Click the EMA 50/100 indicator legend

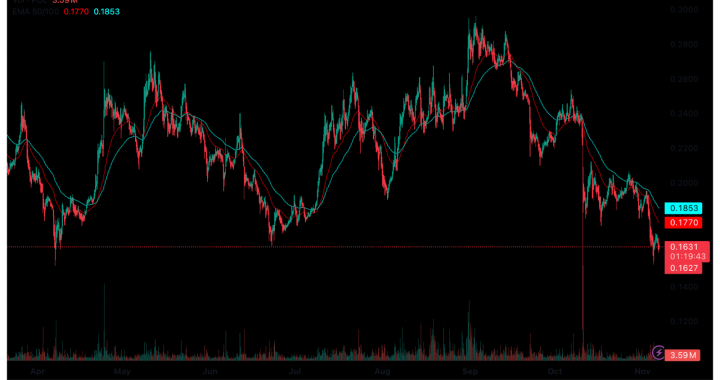pos(36,11)
